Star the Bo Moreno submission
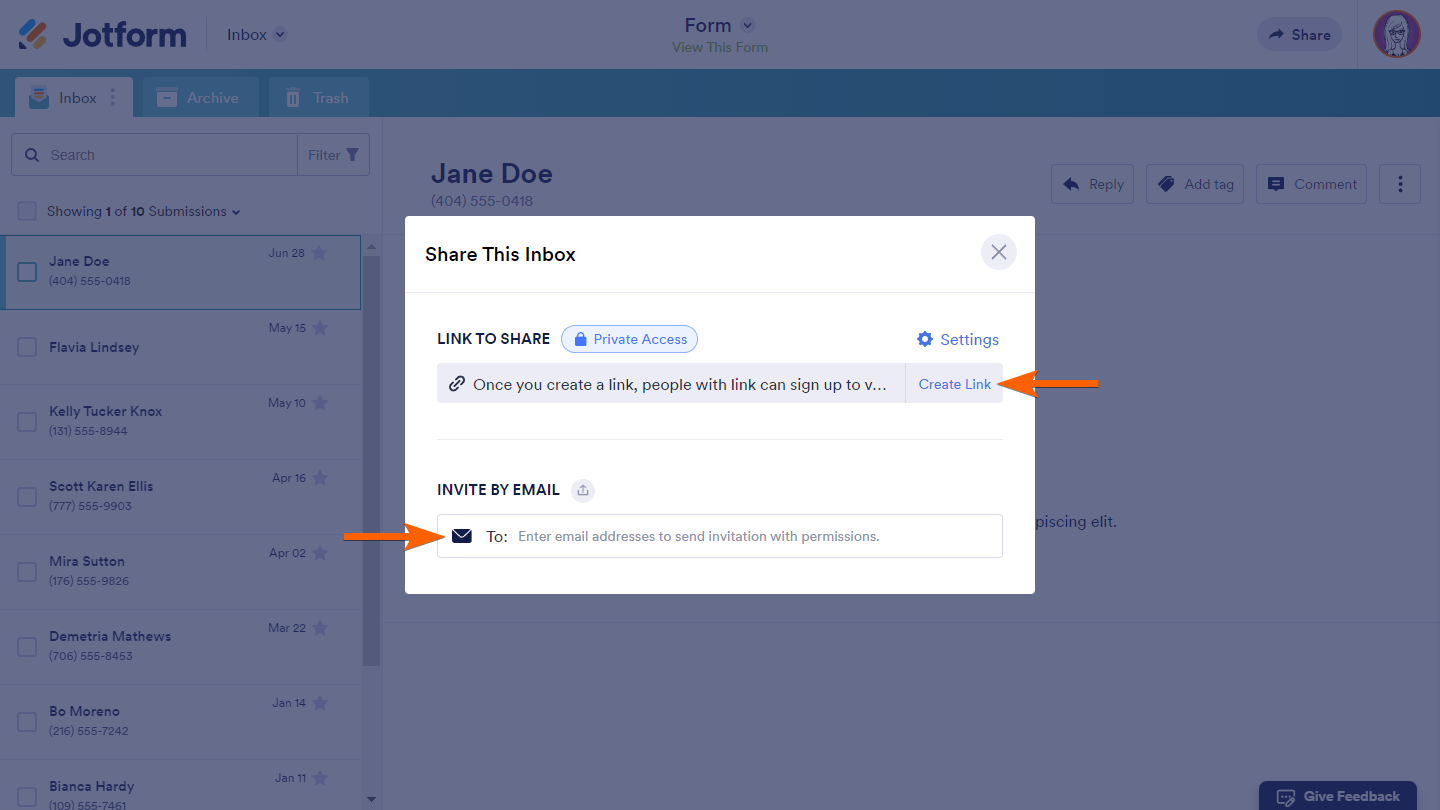The image size is (1440, 810). (319, 703)
